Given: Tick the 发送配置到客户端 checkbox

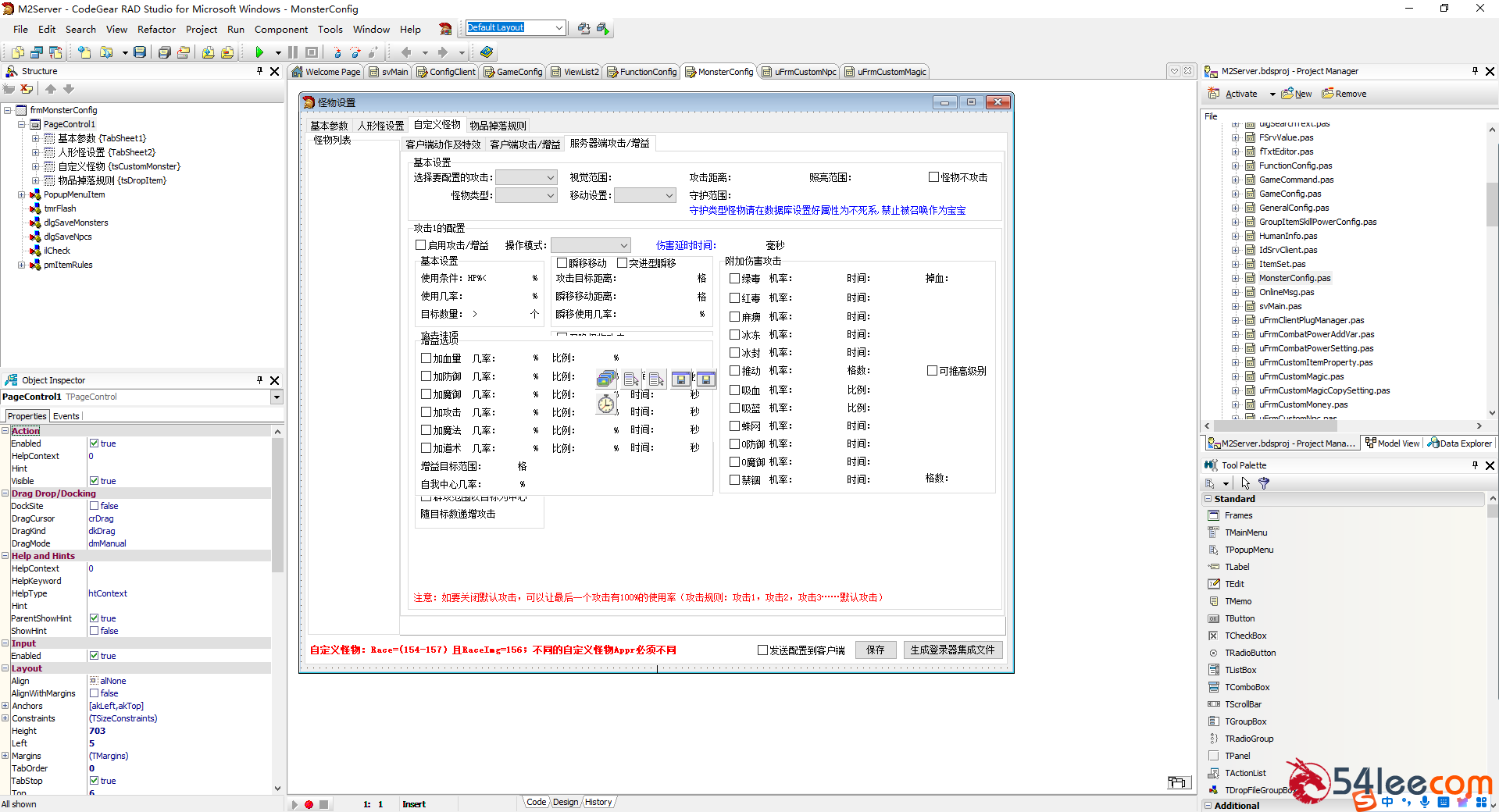Looking at the screenshot, I should (762, 650).
